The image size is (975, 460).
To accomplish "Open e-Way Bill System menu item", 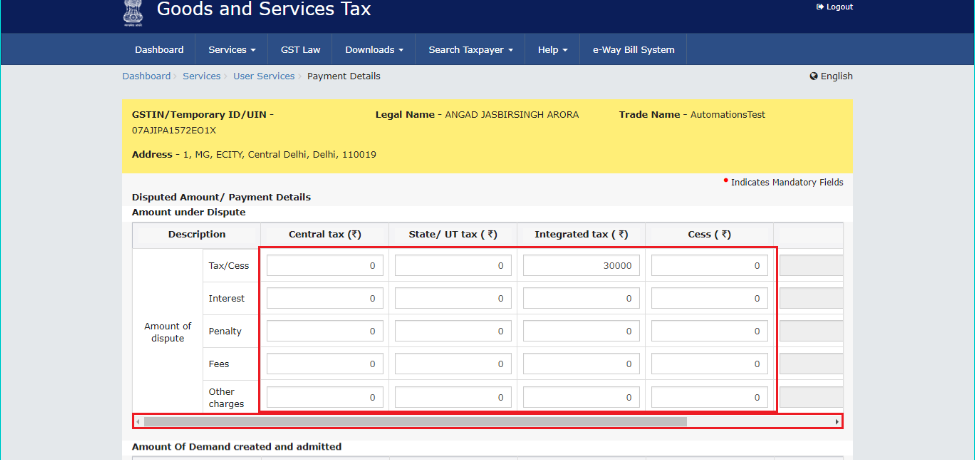I will [x=633, y=50].
